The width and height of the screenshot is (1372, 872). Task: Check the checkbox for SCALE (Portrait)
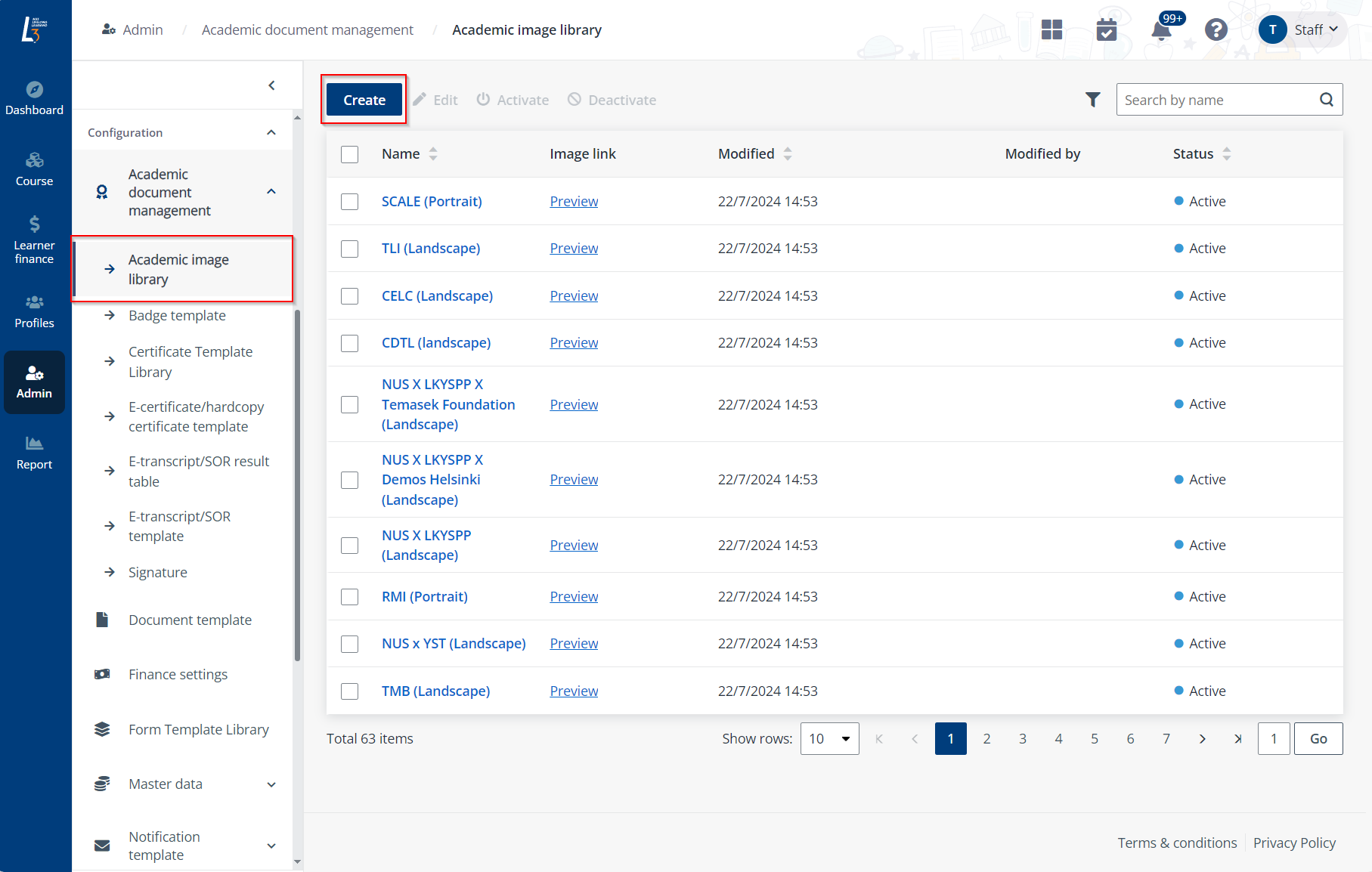coord(349,202)
